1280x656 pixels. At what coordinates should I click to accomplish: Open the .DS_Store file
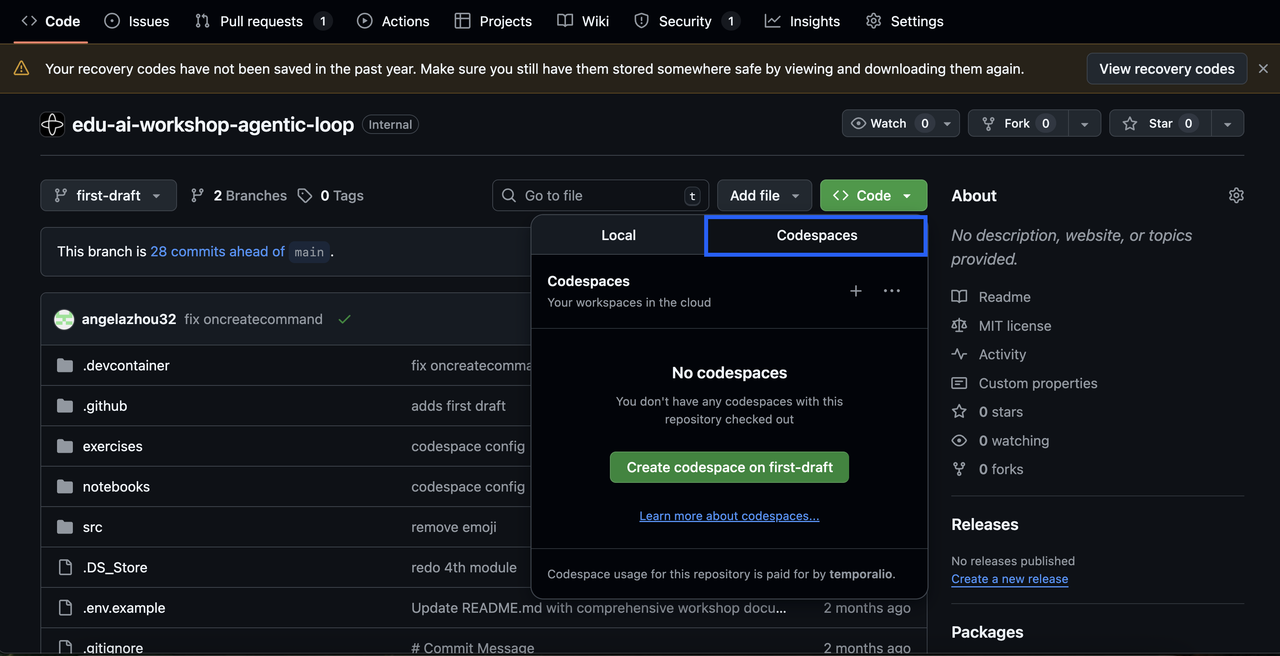(x=115, y=567)
